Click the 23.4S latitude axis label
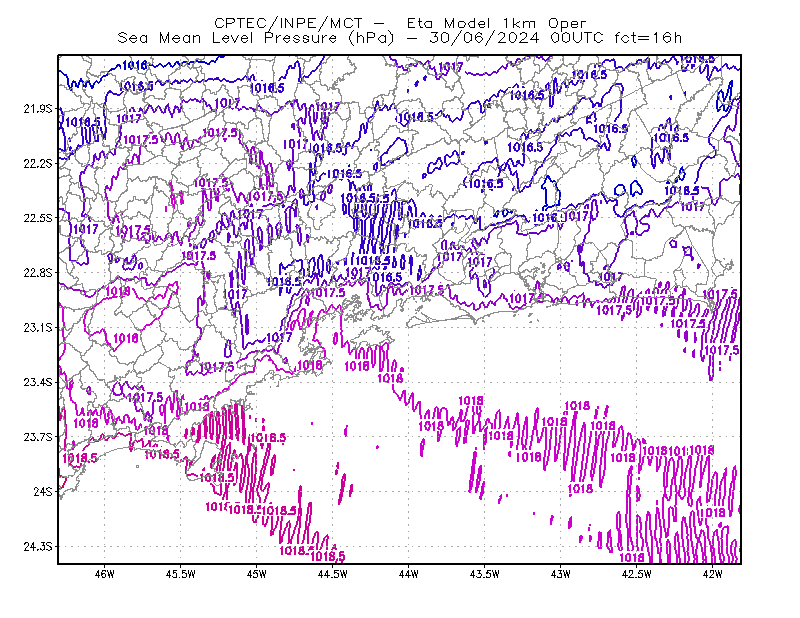Screen dimensions: 800x618 click(38, 382)
